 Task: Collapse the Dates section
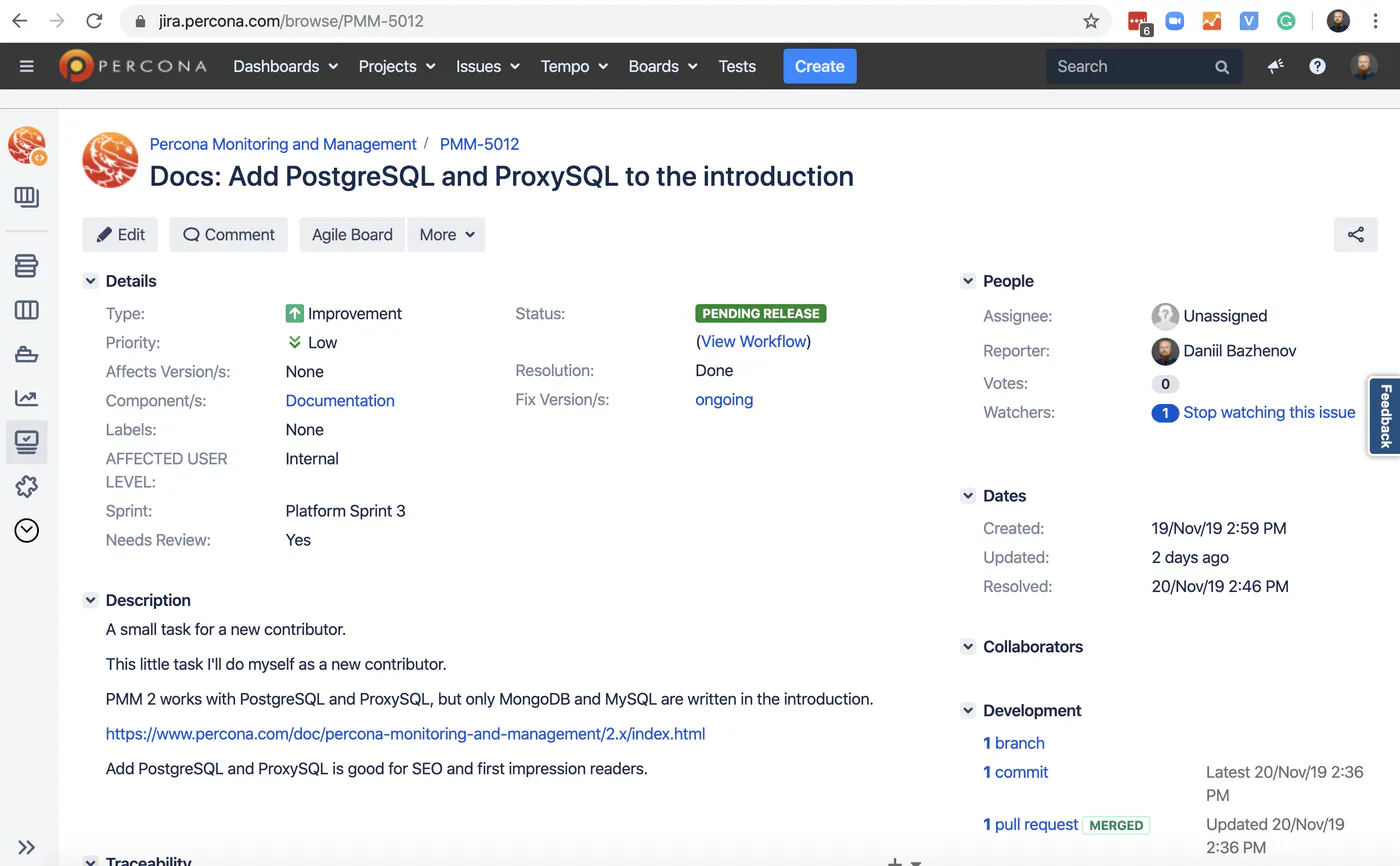[968, 496]
